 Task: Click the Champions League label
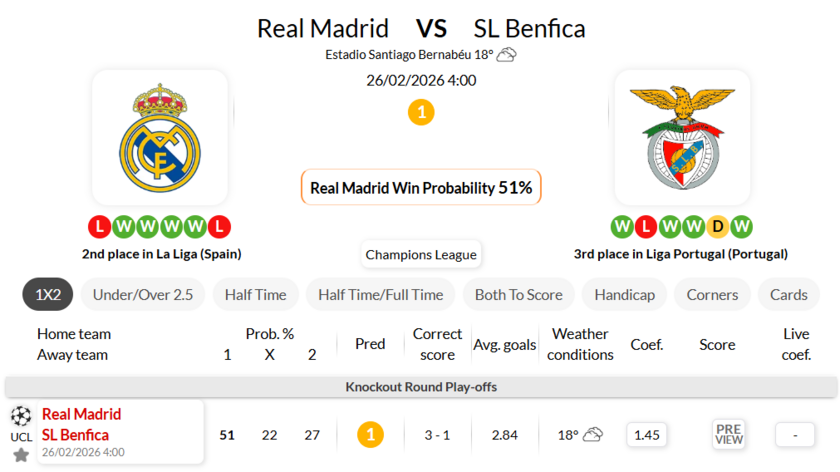pos(421,255)
